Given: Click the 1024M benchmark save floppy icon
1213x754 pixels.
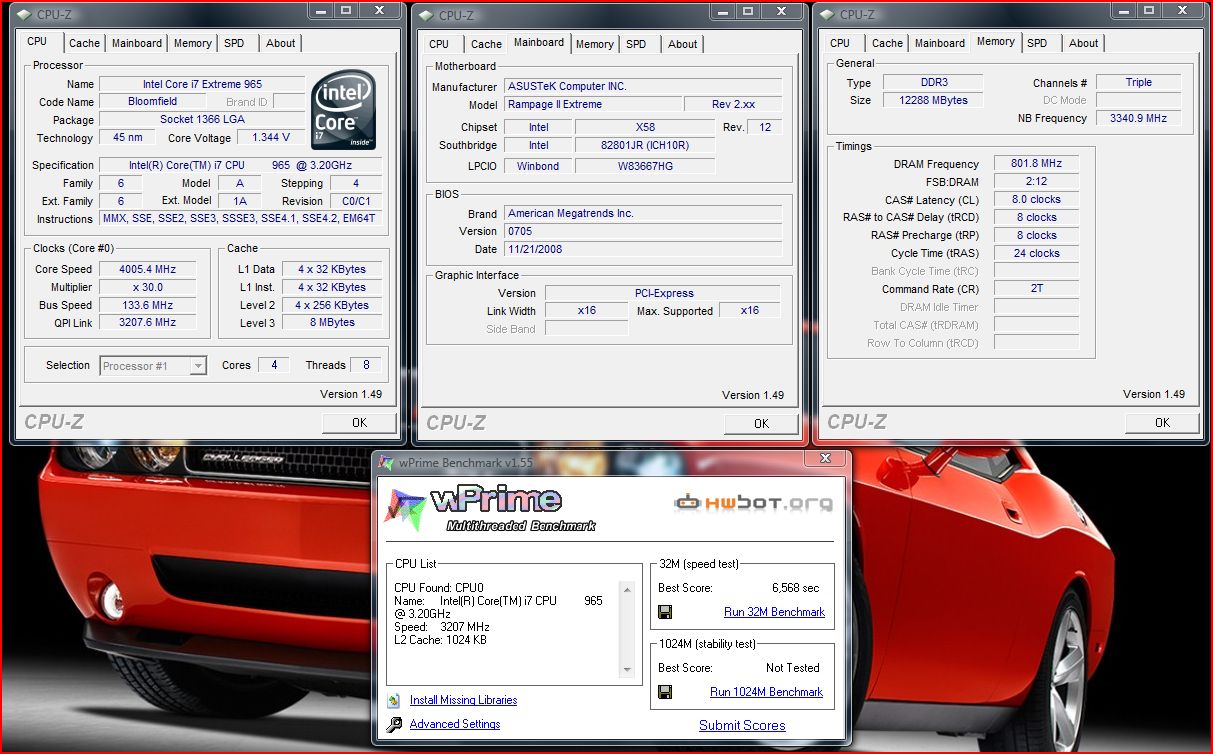Looking at the screenshot, I should 664,692.
